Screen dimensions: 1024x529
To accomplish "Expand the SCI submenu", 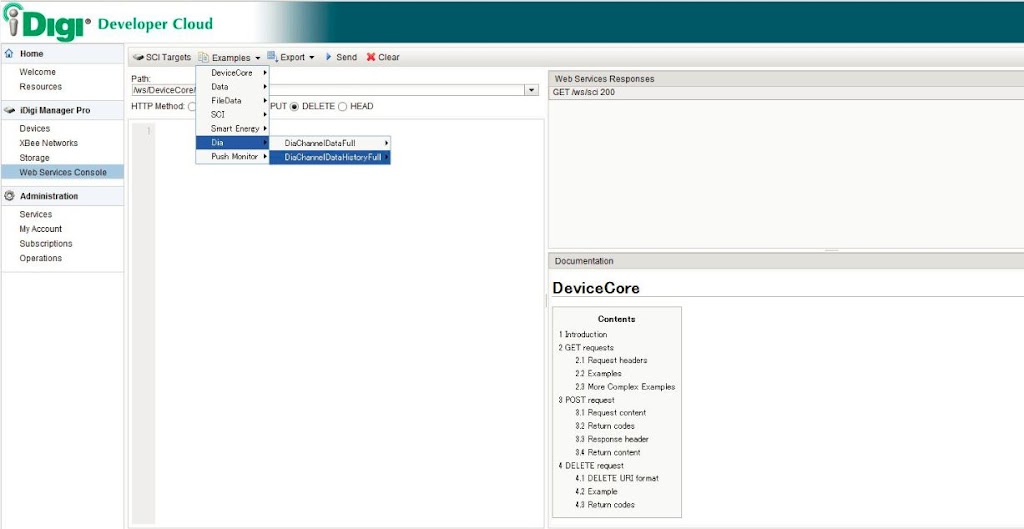I will tap(233, 114).
